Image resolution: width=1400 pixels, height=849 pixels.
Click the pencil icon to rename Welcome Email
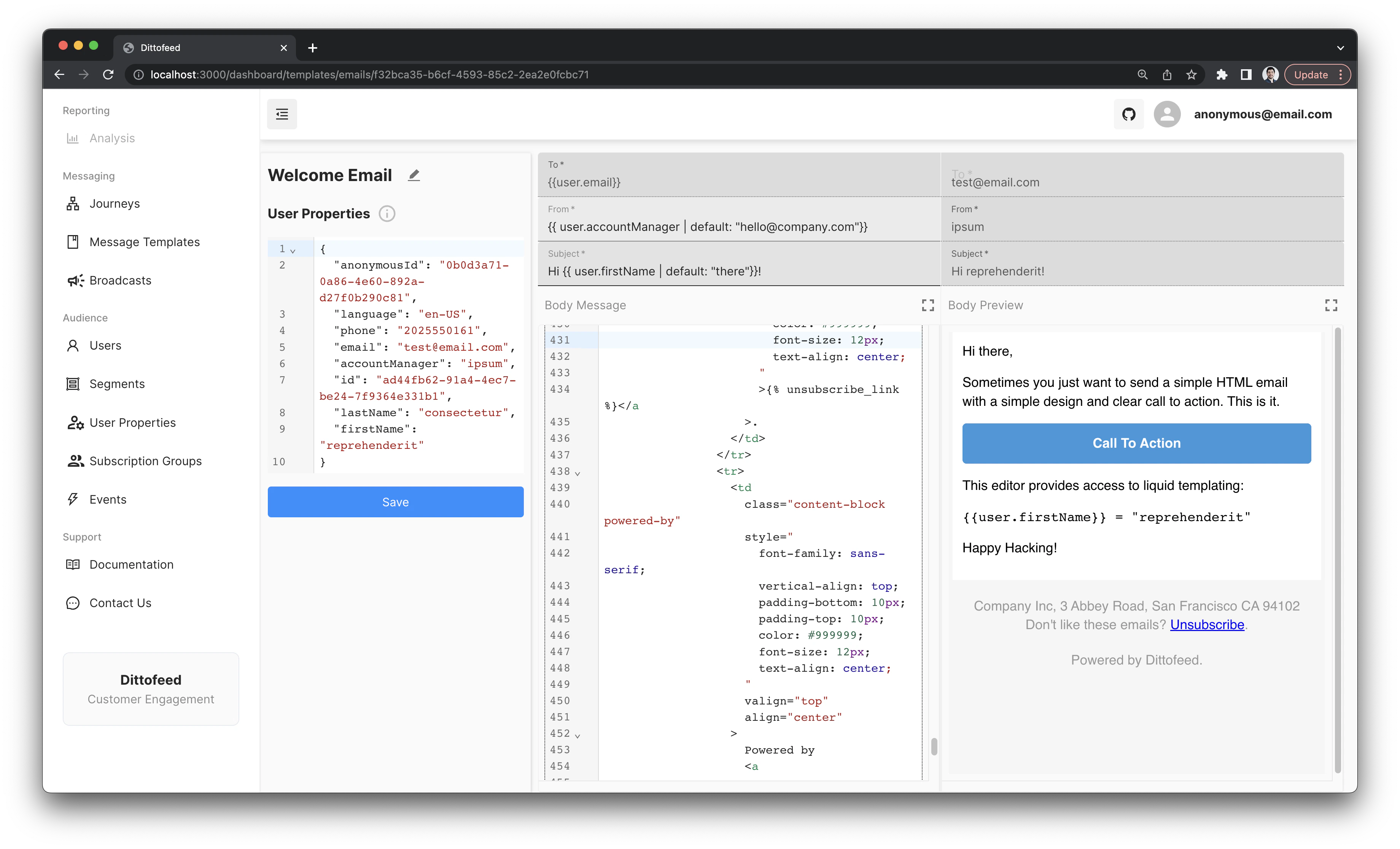point(414,176)
